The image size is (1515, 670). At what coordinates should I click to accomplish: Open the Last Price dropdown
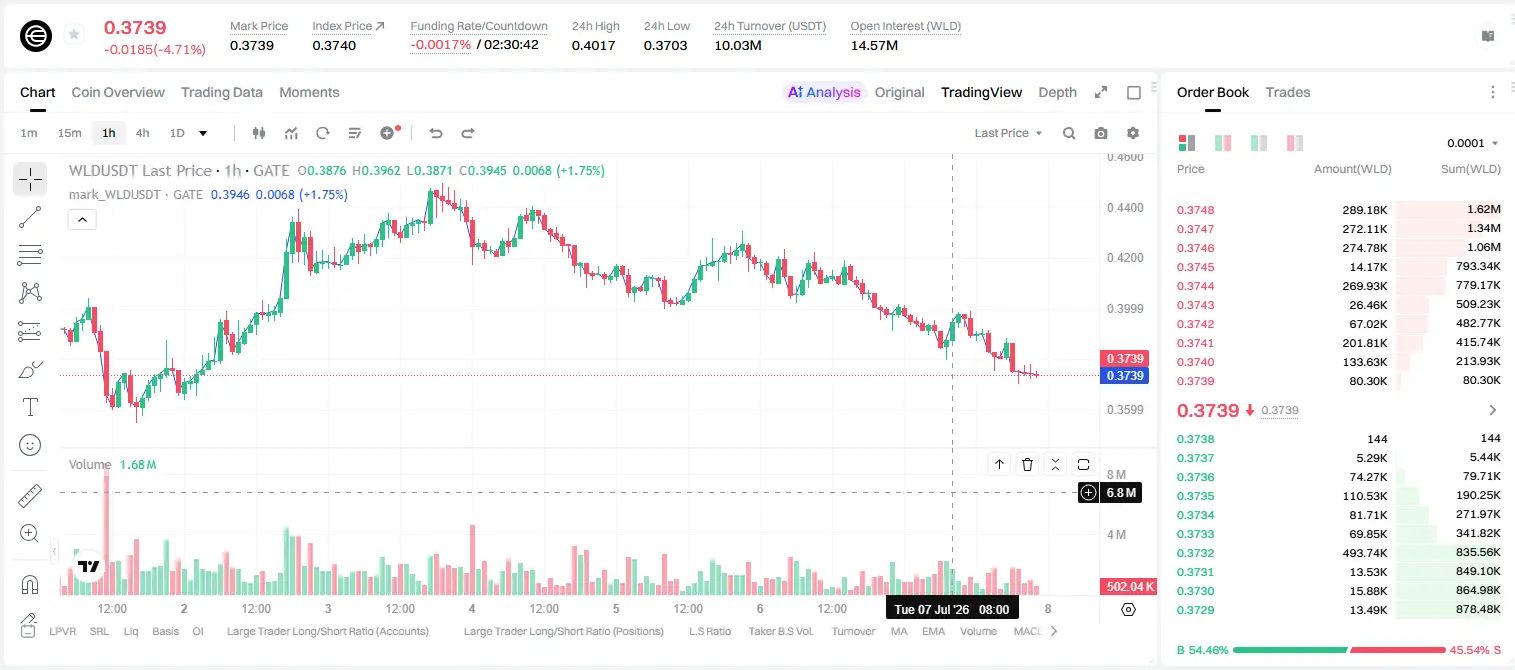pyautogui.click(x=1008, y=133)
